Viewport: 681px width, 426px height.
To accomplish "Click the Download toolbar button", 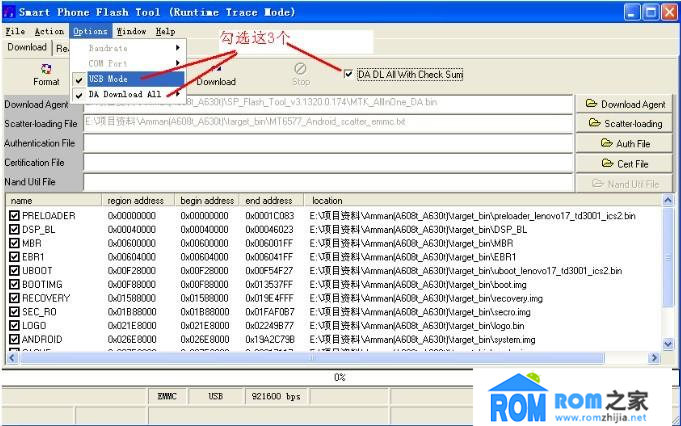I will click(216, 76).
